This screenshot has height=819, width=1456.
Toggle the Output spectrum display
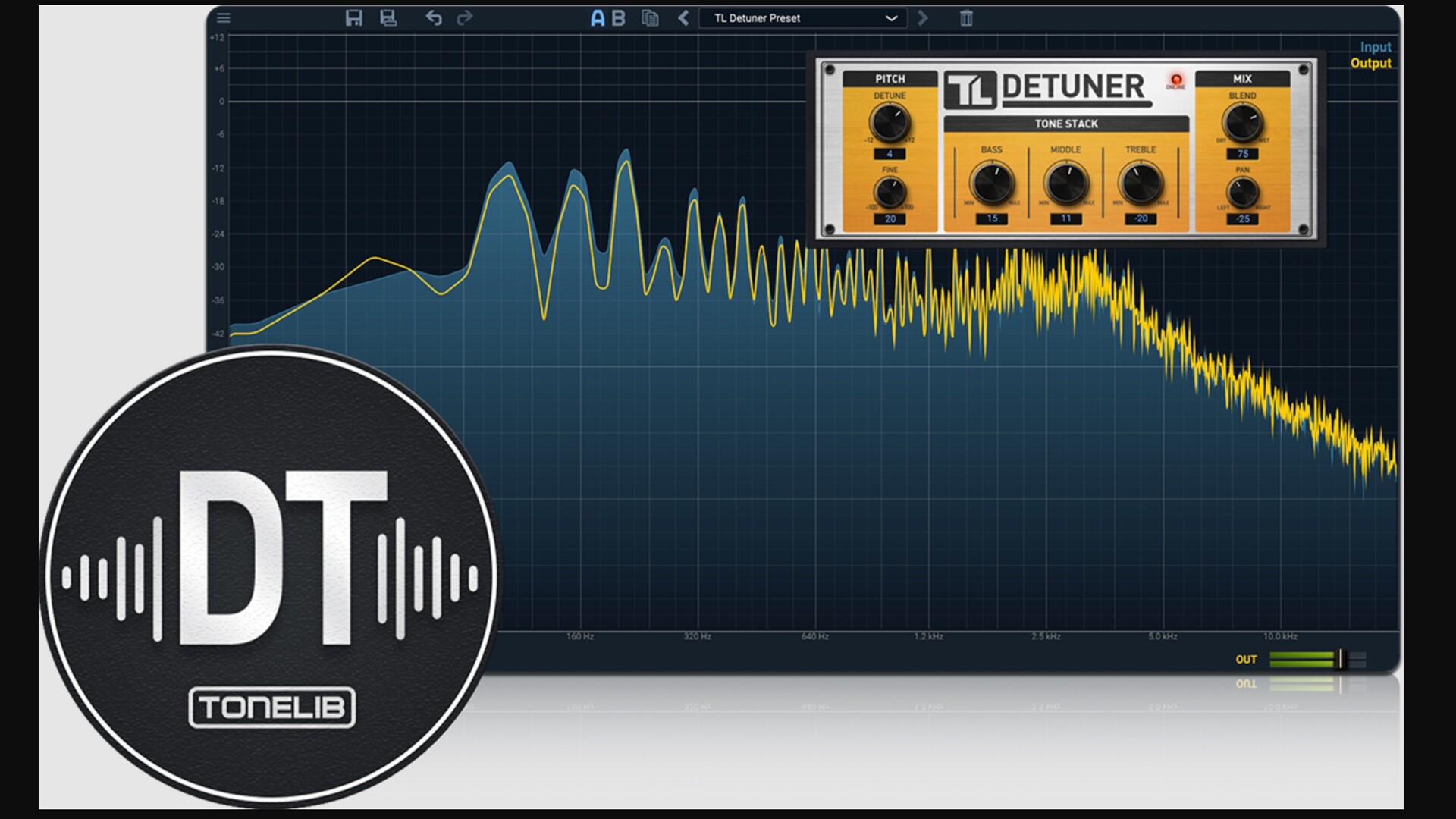(1370, 64)
